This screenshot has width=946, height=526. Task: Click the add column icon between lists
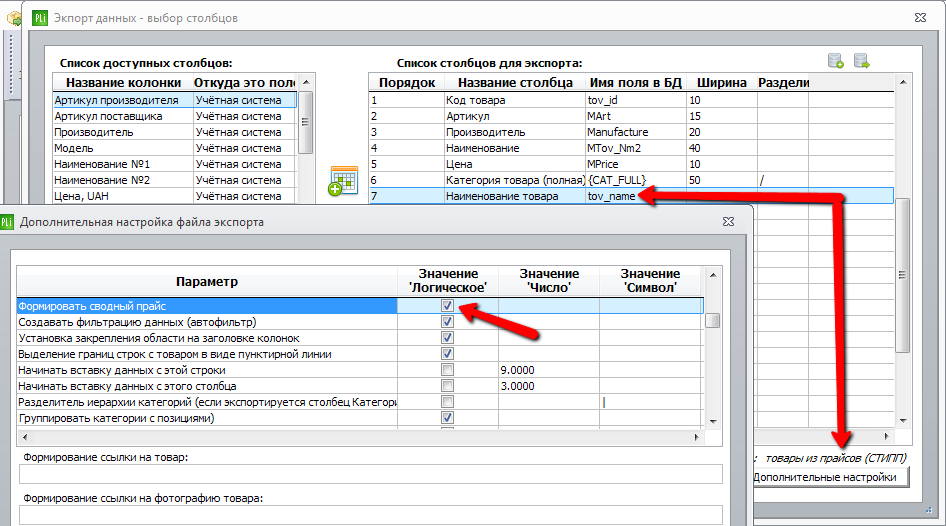pos(343,180)
